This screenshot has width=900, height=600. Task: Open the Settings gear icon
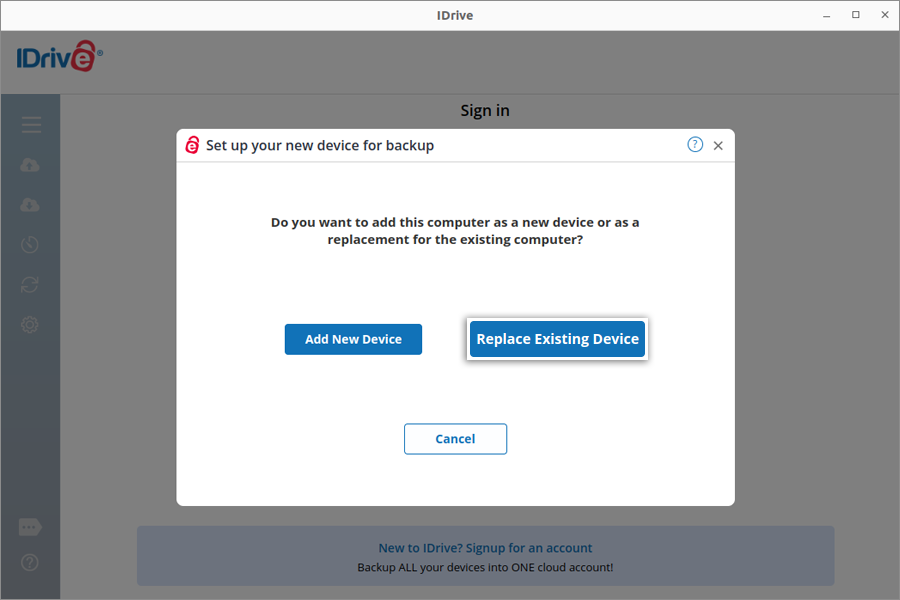point(30,325)
